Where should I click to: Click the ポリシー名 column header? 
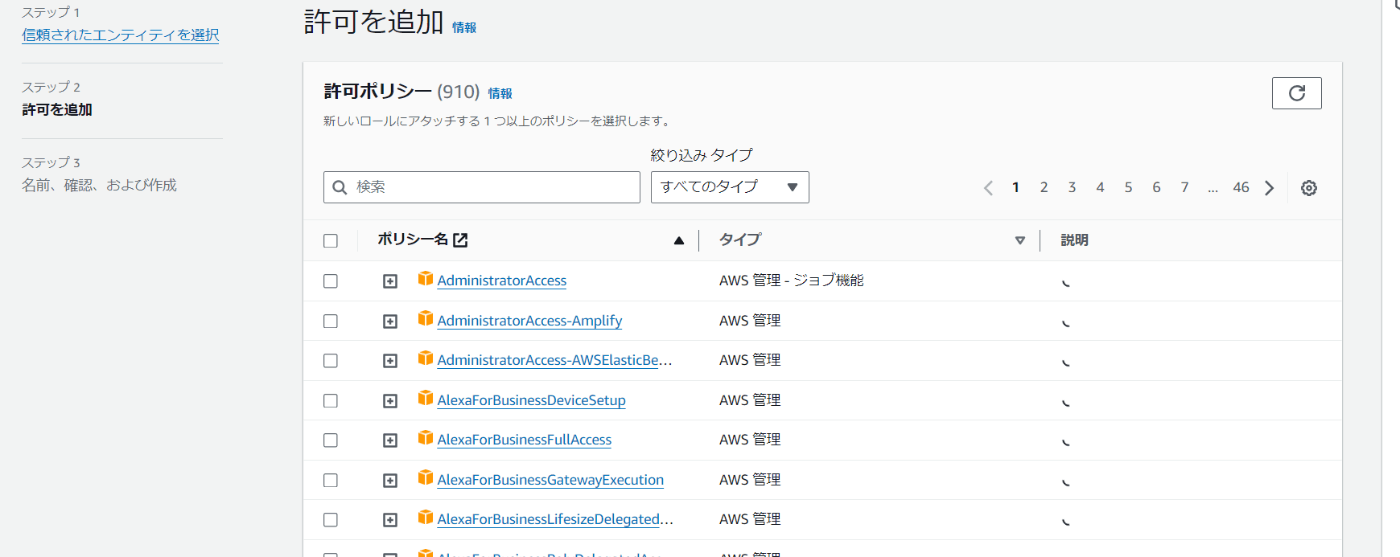pos(412,240)
